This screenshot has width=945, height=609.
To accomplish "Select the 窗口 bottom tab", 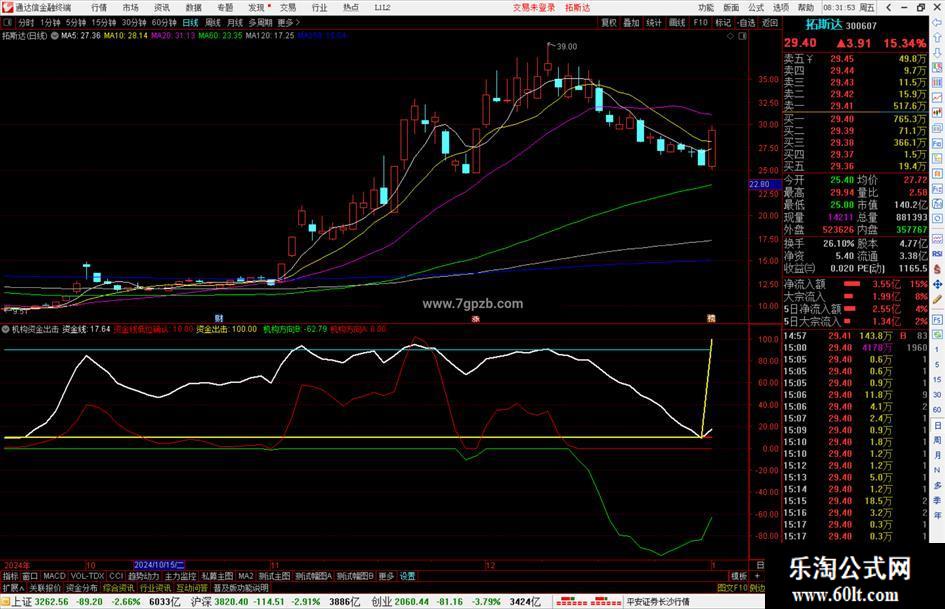I will click(x=30, y=576).
